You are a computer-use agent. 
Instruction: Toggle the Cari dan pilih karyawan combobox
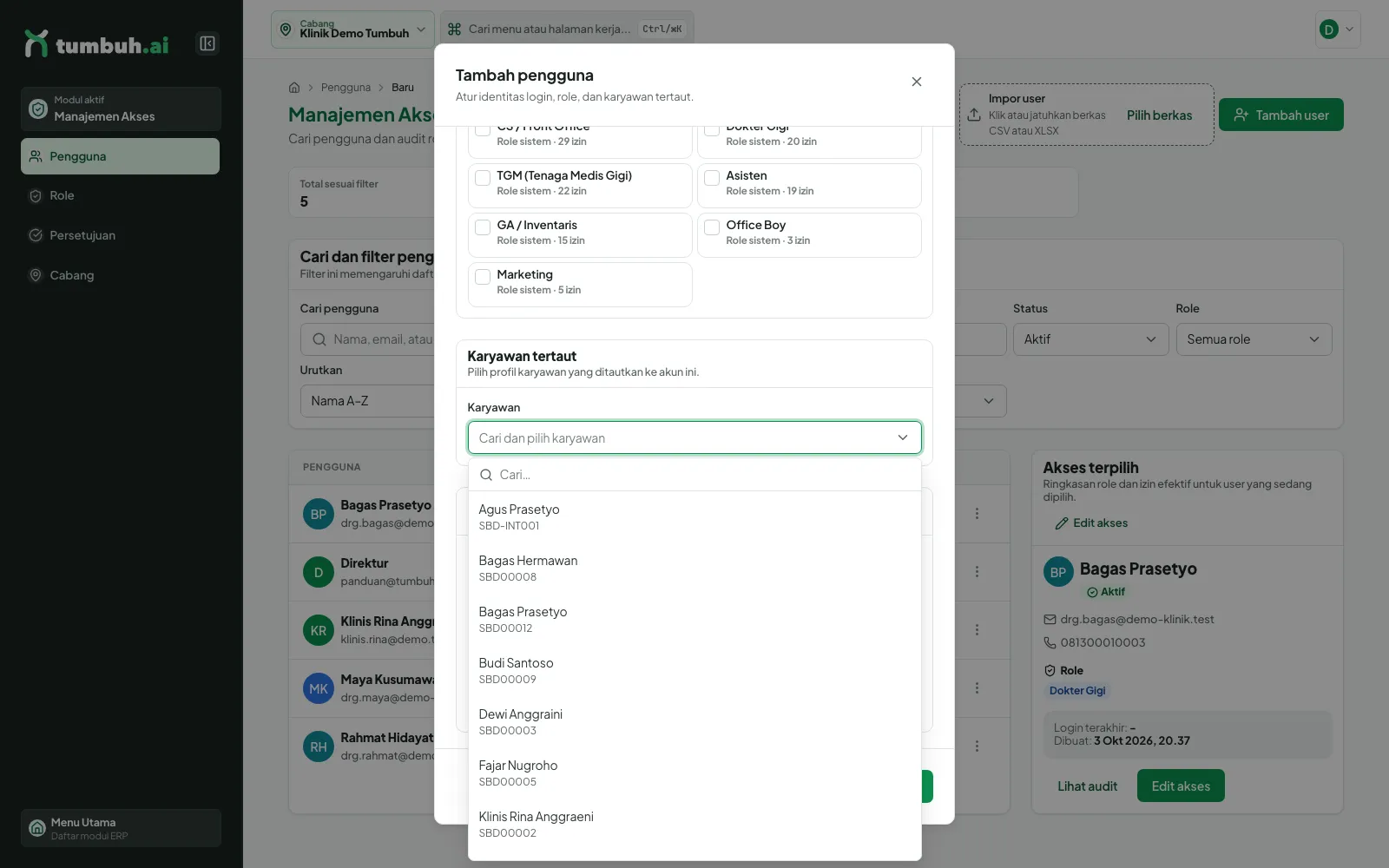694,437
